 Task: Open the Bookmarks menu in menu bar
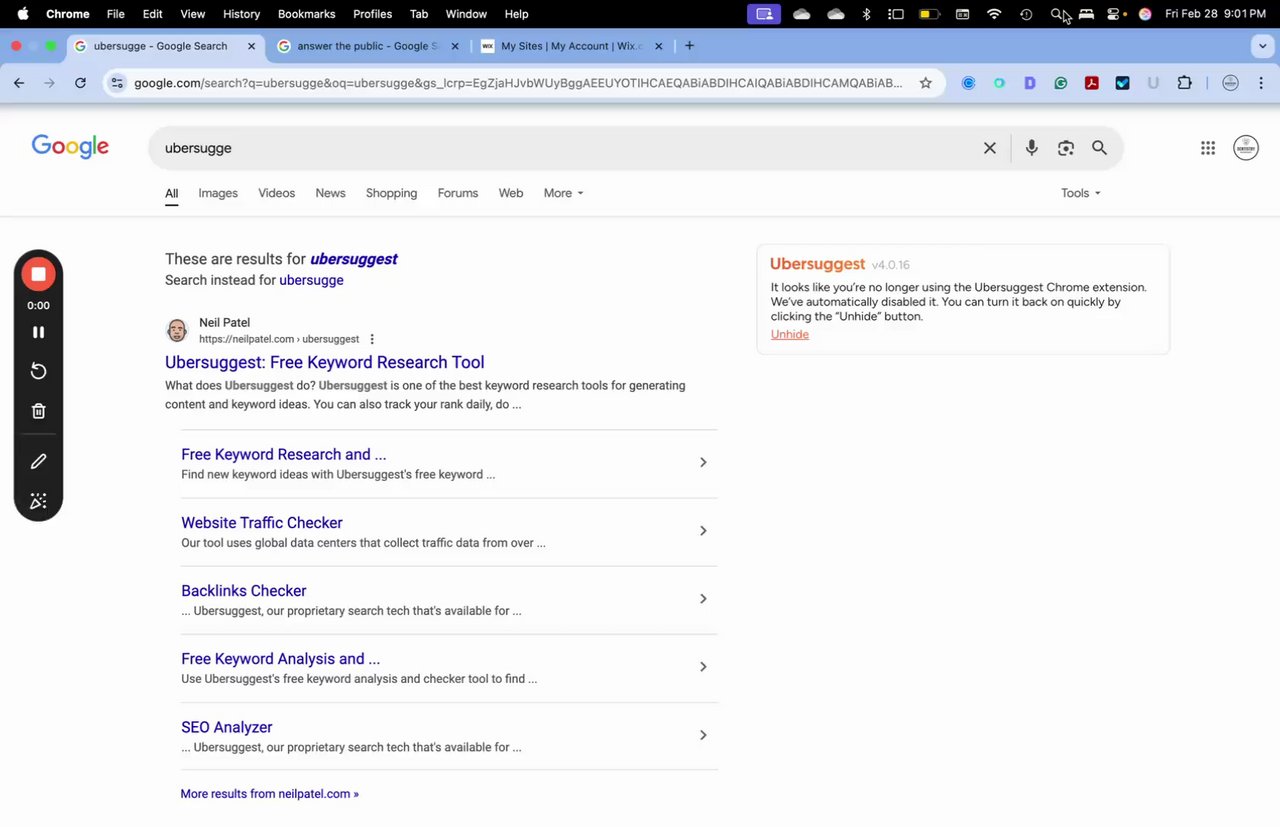306,14
